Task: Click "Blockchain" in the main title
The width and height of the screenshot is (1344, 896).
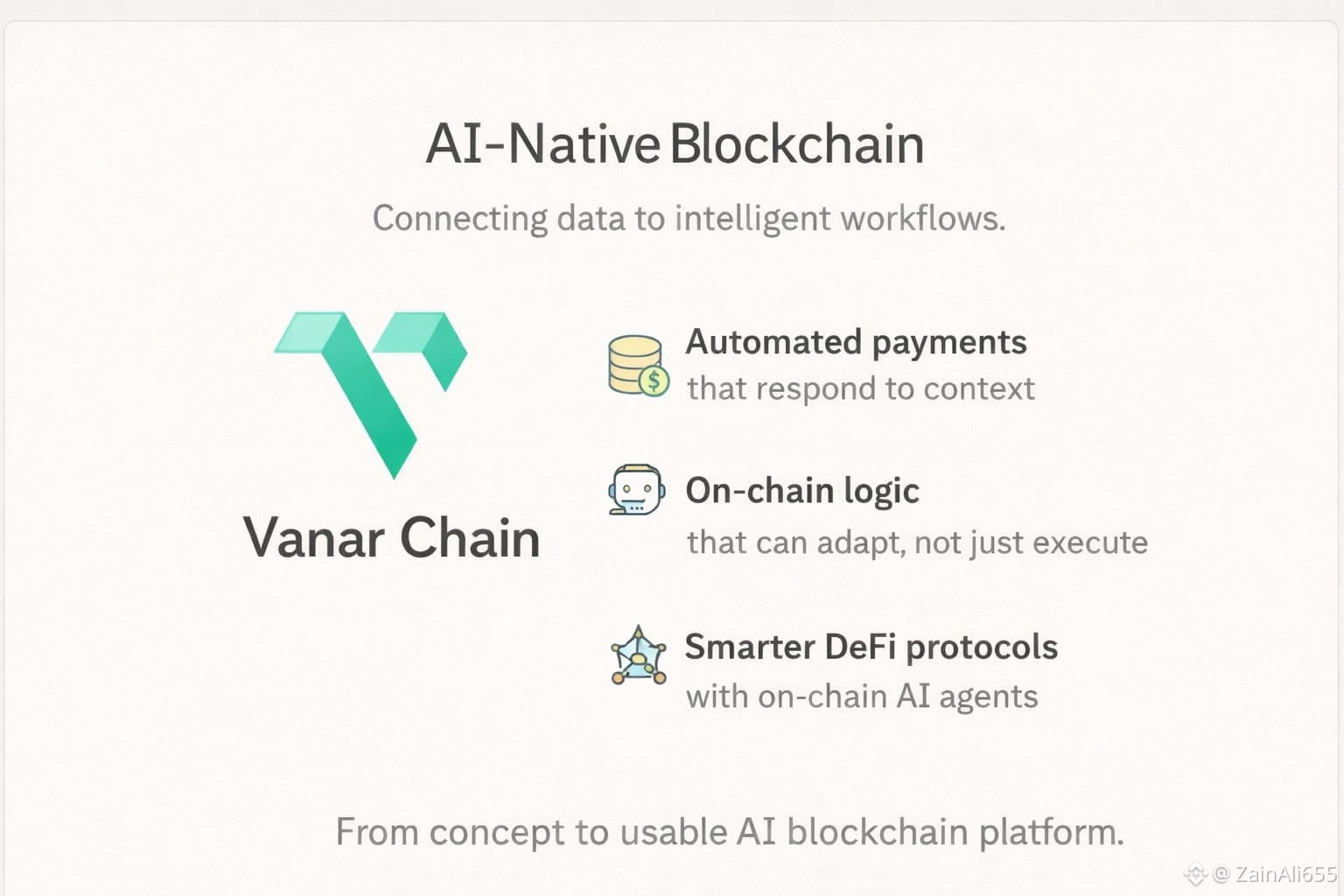Action: [798, 144]
